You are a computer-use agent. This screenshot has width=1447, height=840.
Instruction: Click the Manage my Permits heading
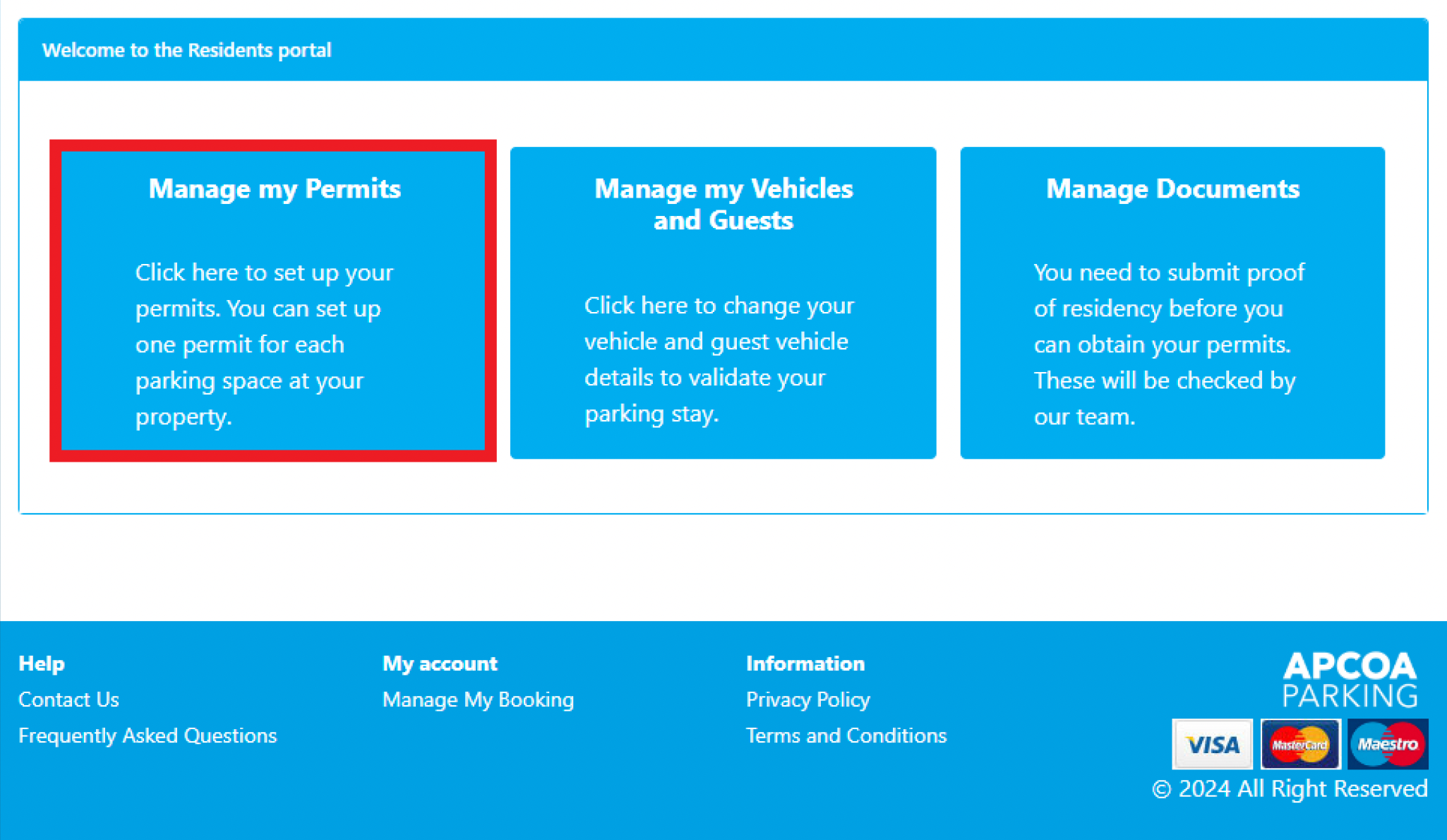coord(275,189)
